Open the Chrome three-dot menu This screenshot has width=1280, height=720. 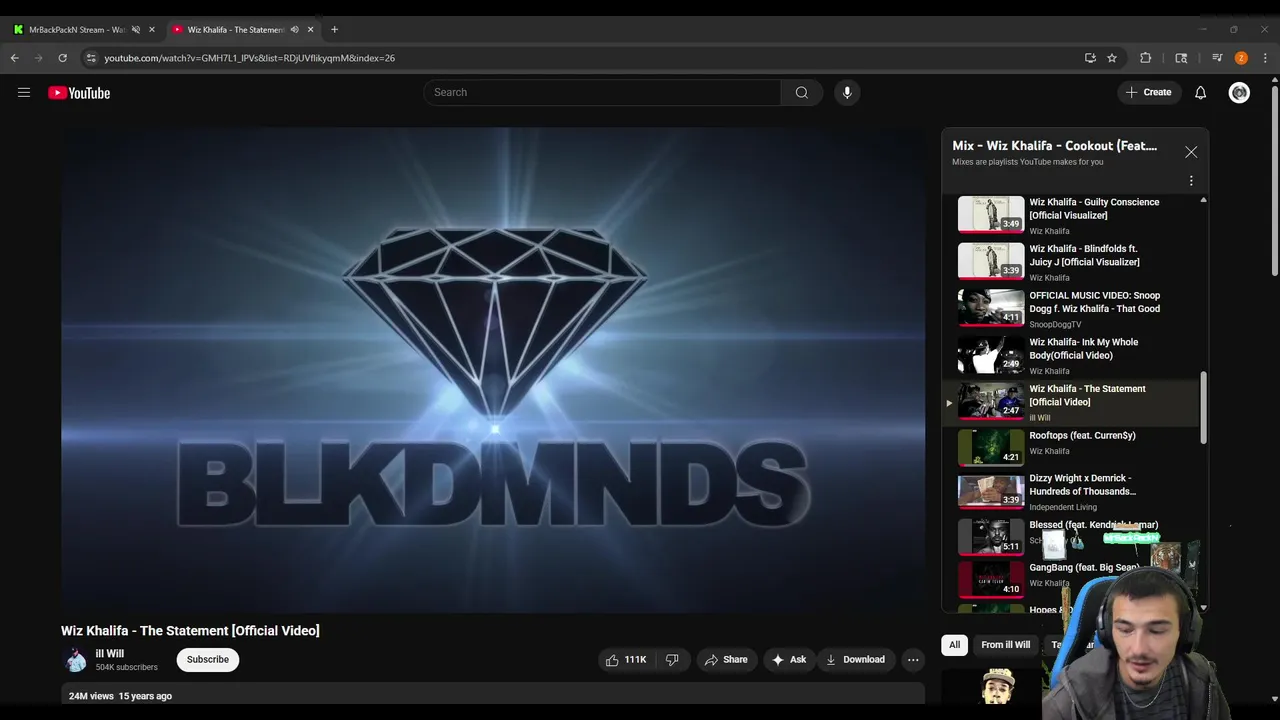click(x=1265, y=58)
